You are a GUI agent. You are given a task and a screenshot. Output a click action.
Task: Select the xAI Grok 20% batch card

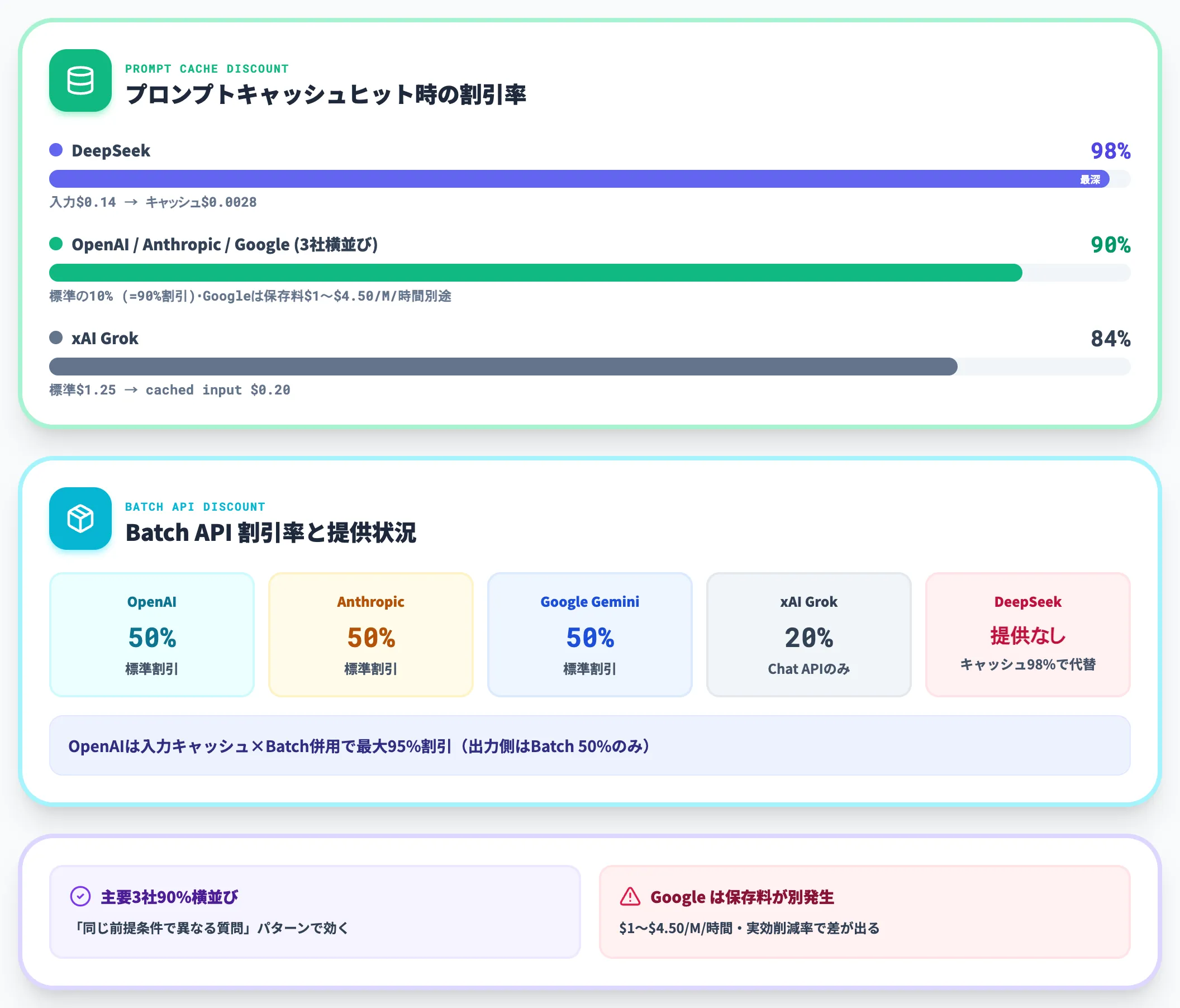[808, 634]
